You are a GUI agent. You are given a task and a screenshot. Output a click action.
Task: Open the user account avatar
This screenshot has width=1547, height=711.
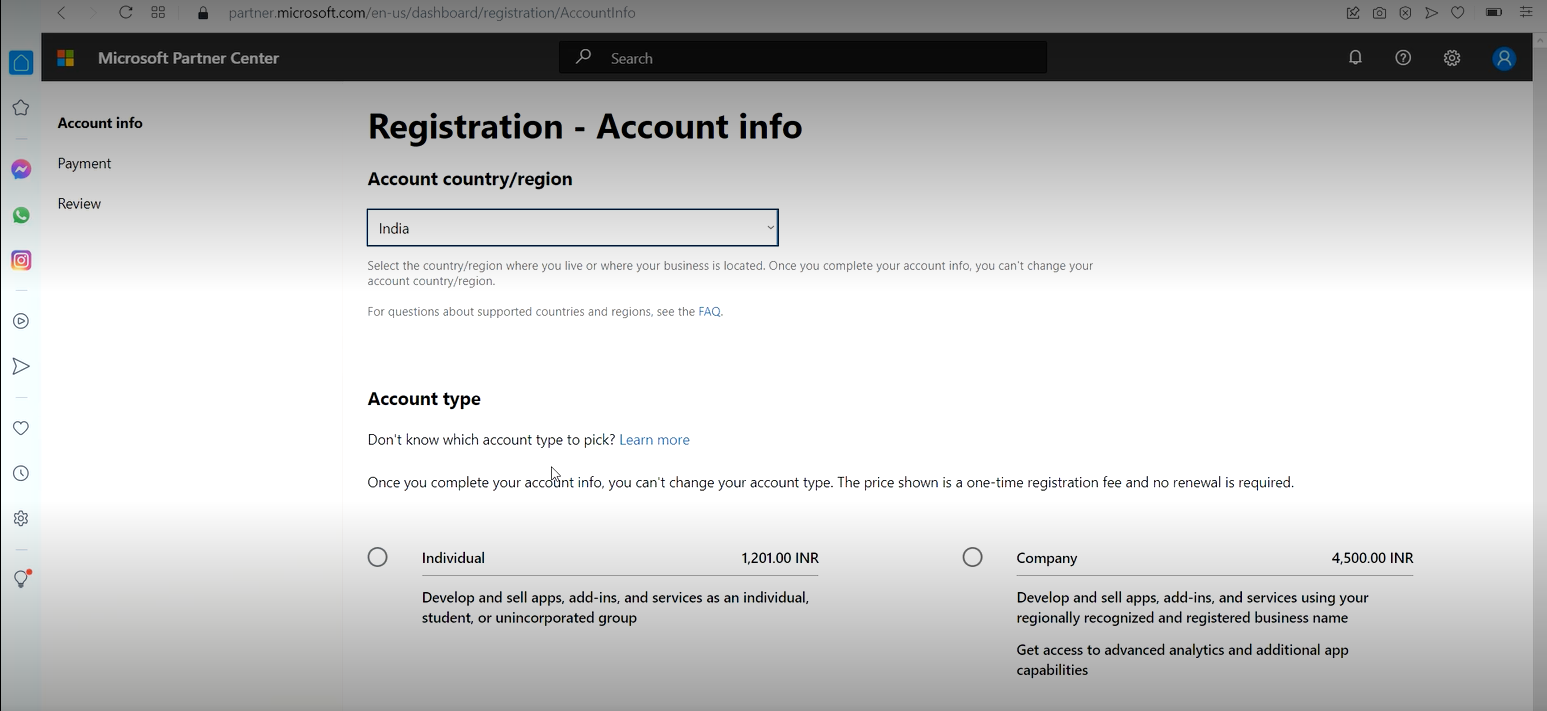coord(1504,58)
